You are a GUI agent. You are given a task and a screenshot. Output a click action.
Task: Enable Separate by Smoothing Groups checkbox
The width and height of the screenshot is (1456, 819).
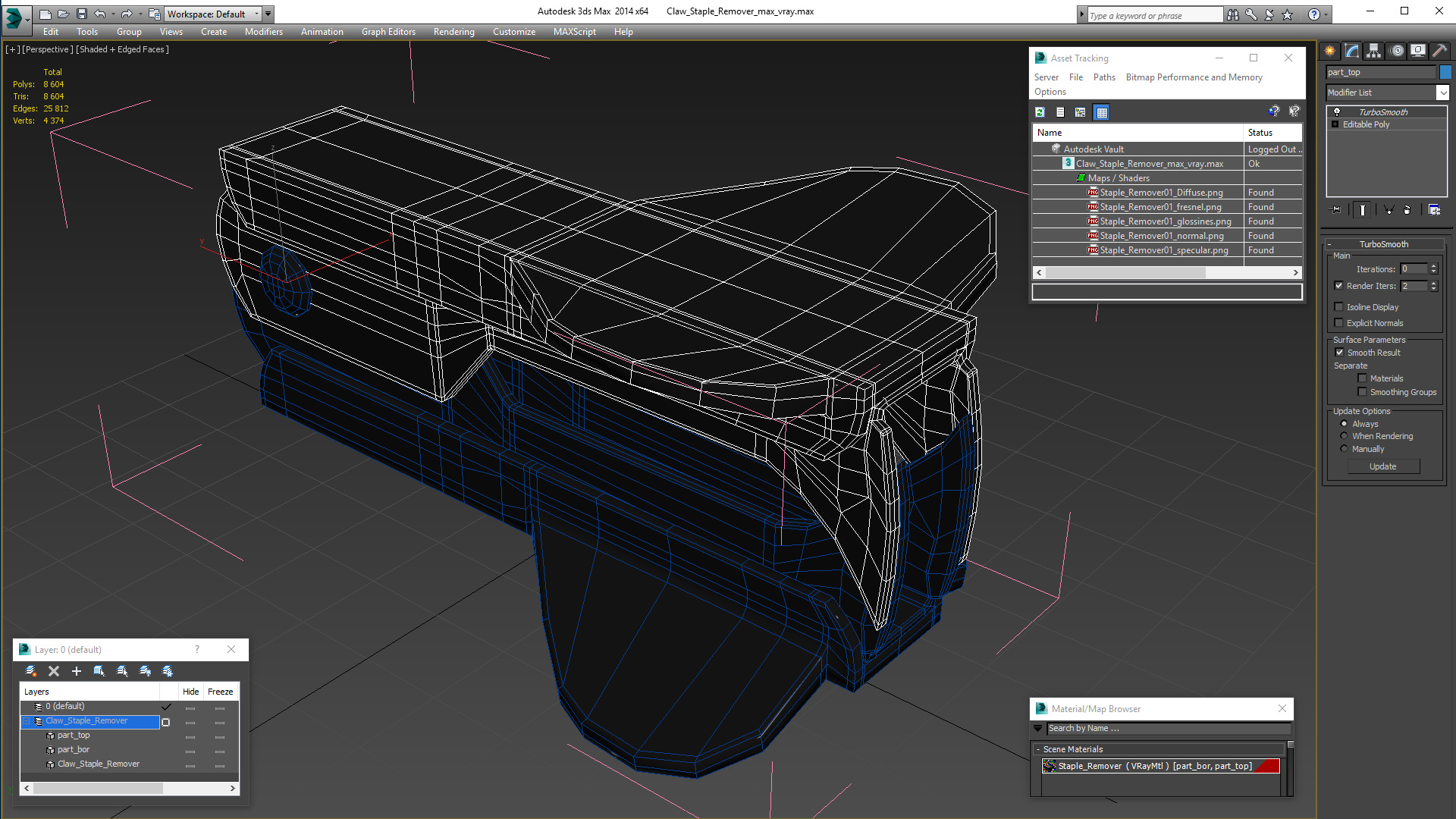1363,392
